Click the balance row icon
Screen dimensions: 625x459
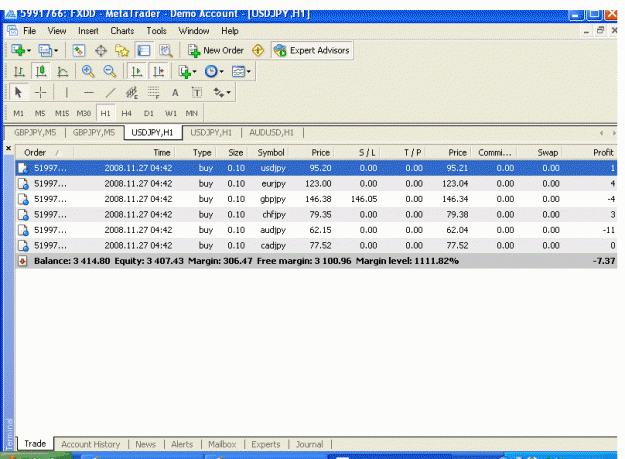pyautogui.click(x=23, y=261)
